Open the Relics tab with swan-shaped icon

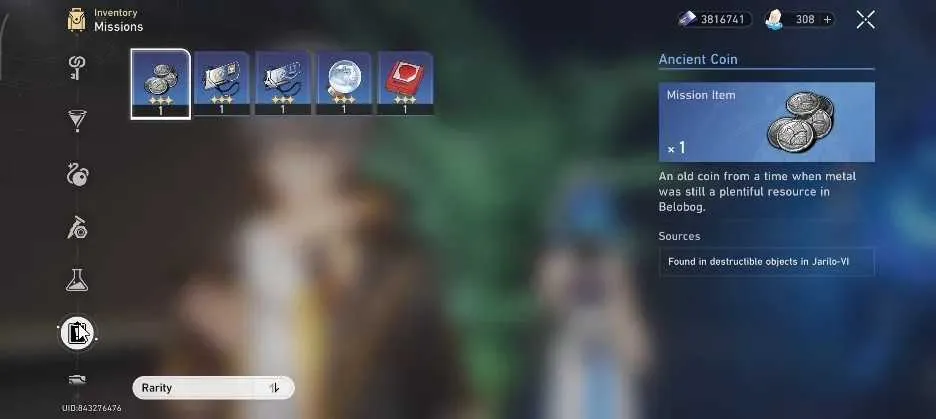(x=77, y=175)
